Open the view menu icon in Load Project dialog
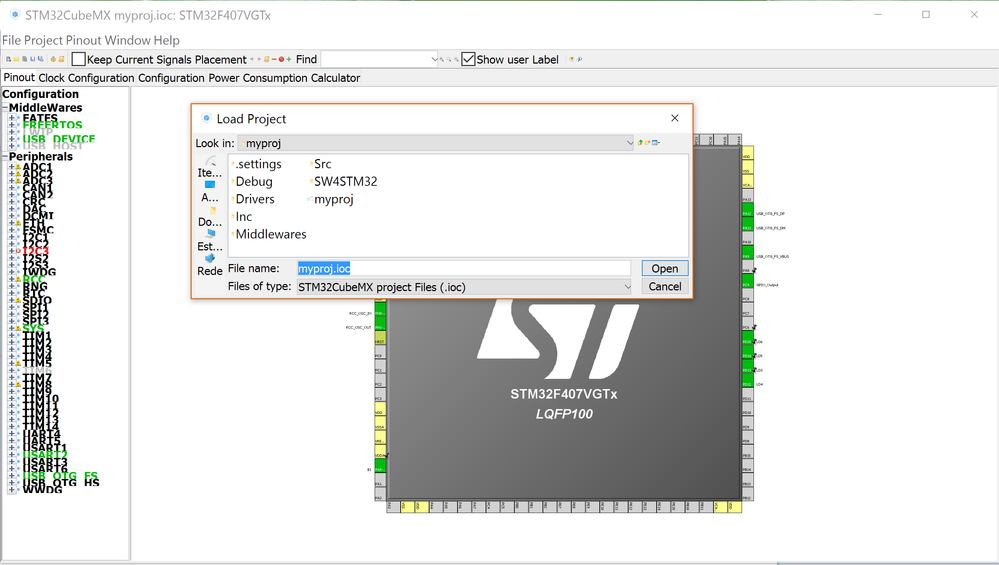Screen dimensions: 999x565 click(x=656, y=143)
